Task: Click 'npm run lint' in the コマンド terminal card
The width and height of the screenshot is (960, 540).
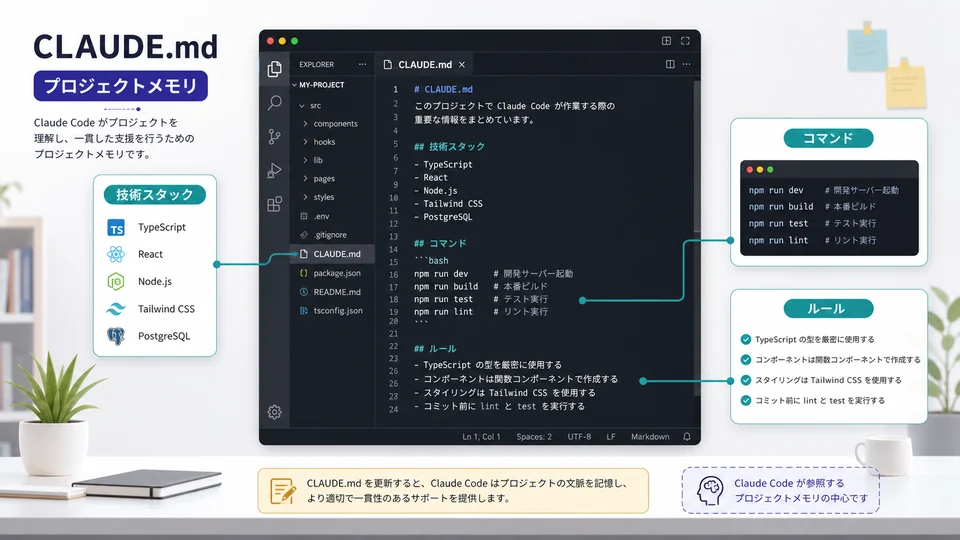Action: 778,241
